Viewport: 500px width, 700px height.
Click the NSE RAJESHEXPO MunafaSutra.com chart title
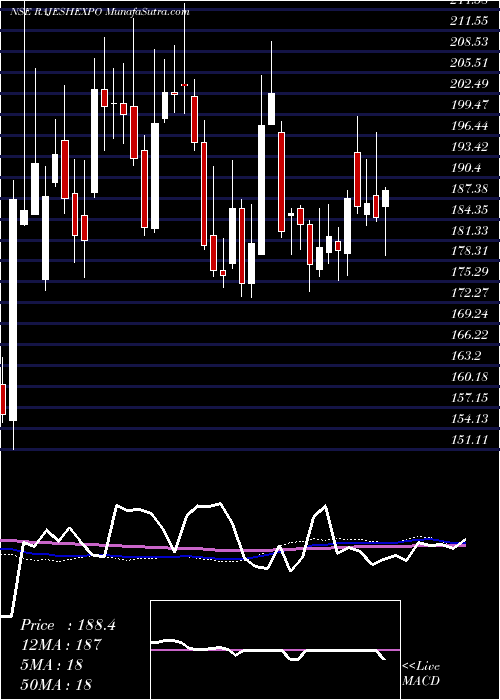(x=100, y=11)
